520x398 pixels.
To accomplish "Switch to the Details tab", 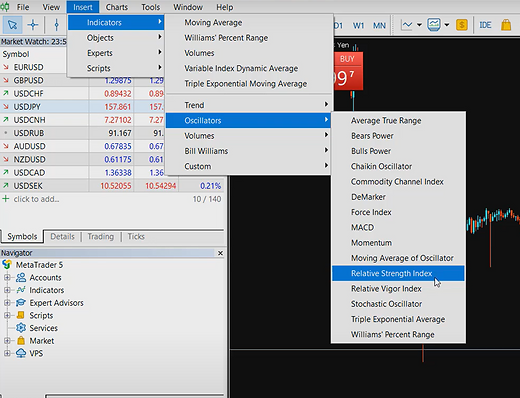I will pos(62,236).
